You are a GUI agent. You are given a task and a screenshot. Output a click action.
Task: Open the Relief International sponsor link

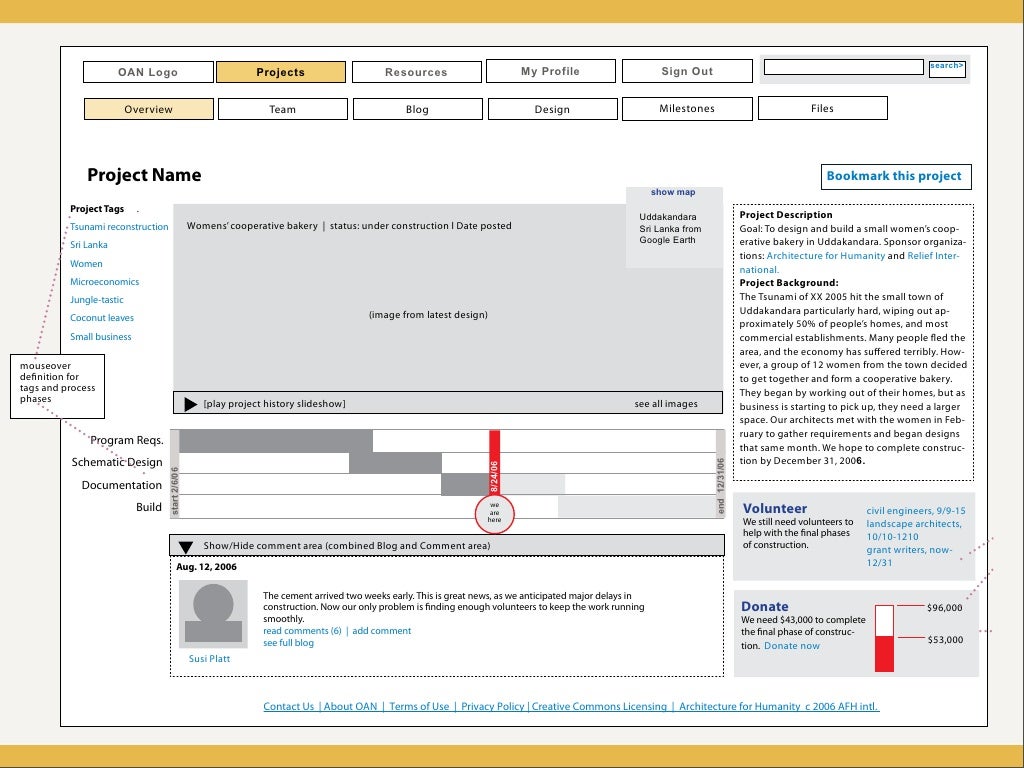click(x=933, y=256)
